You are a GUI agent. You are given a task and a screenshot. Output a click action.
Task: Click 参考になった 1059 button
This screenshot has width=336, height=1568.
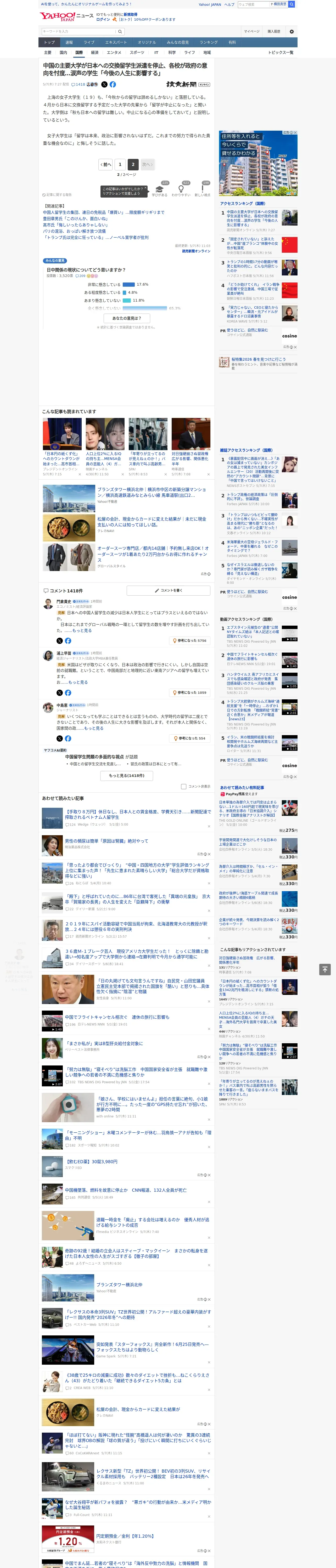[x=190, y=693]
